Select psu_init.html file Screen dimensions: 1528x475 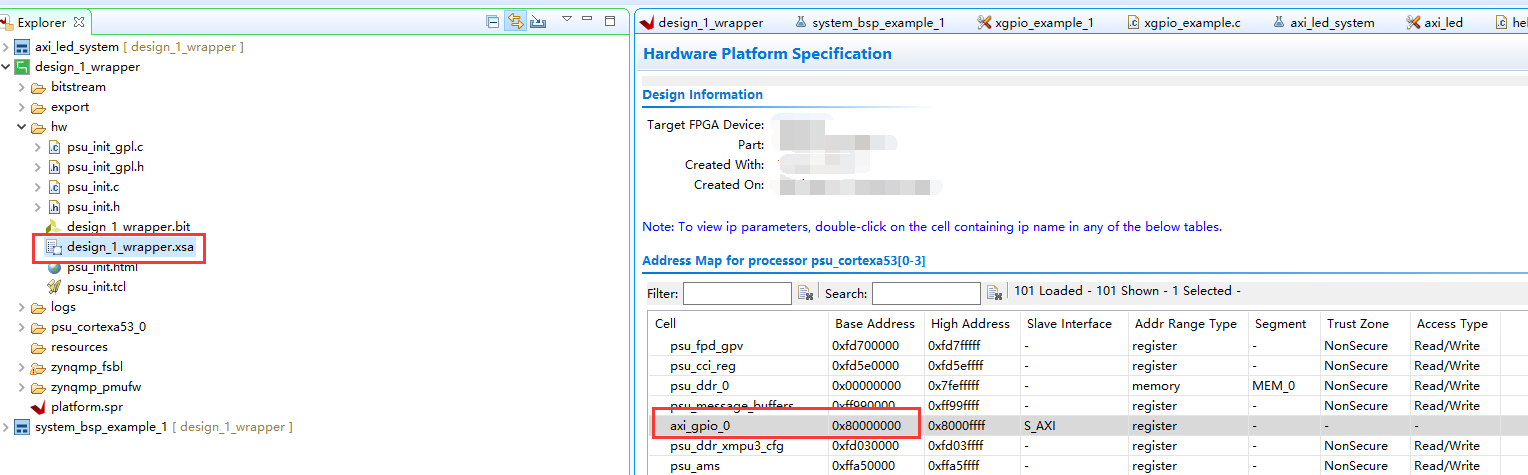102,267
